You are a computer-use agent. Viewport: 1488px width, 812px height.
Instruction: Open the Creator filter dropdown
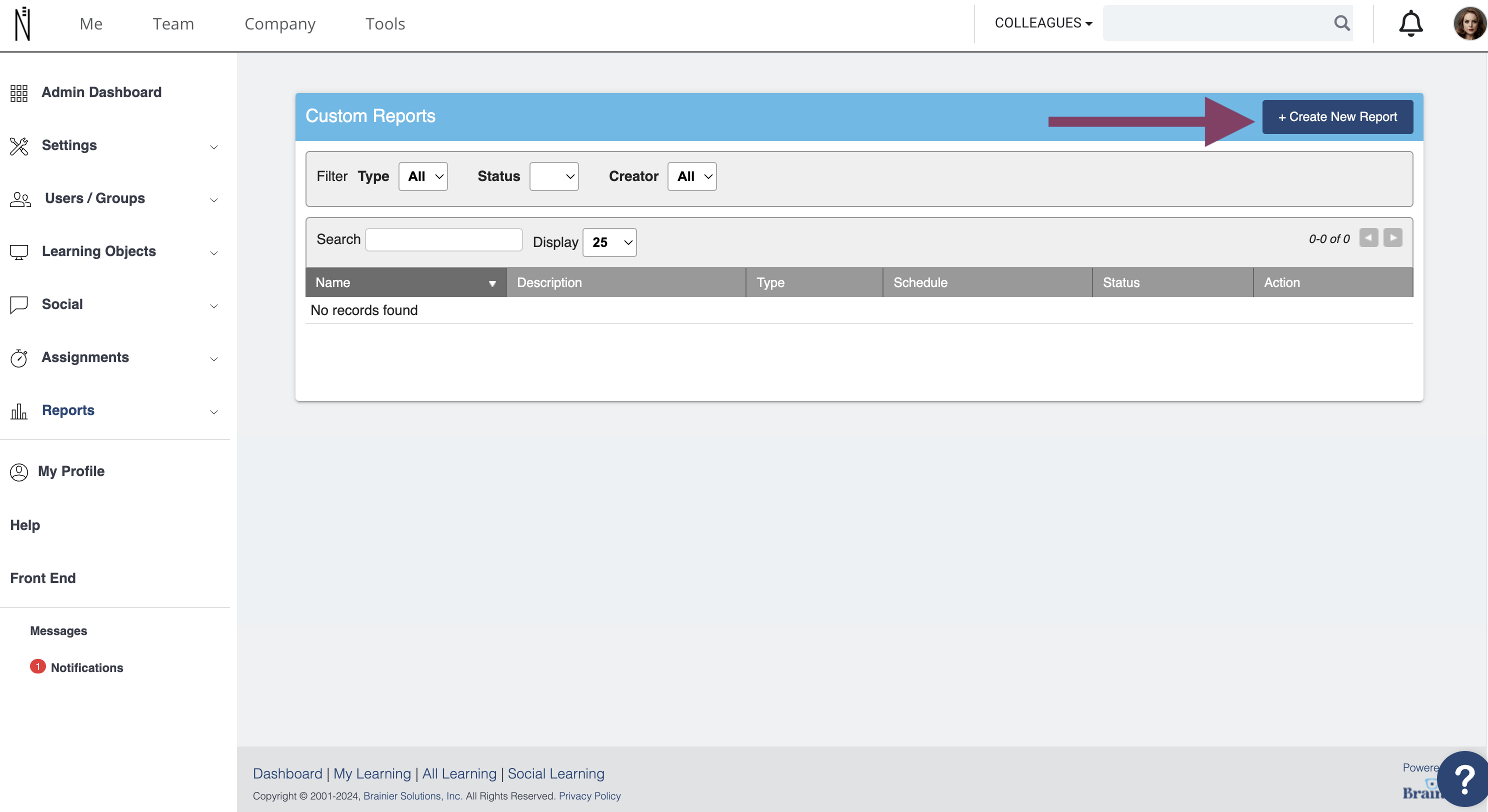tap(692, 176)
